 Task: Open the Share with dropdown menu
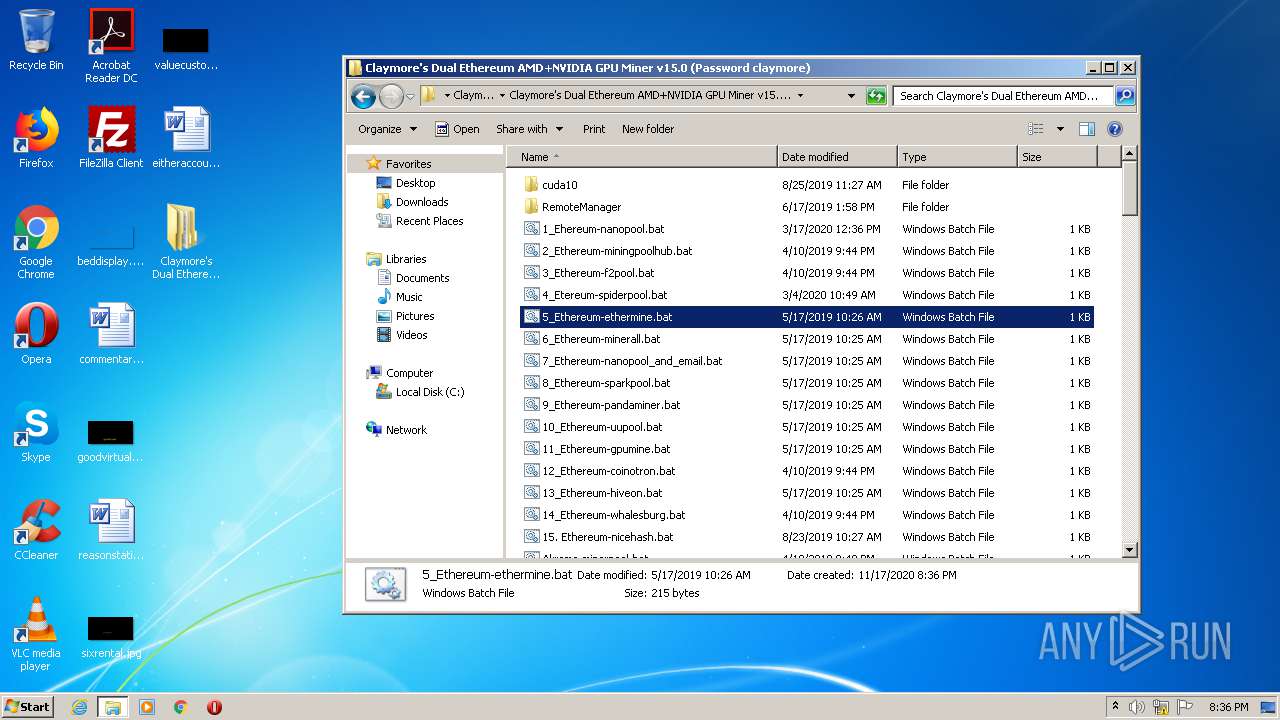(530, 129)
